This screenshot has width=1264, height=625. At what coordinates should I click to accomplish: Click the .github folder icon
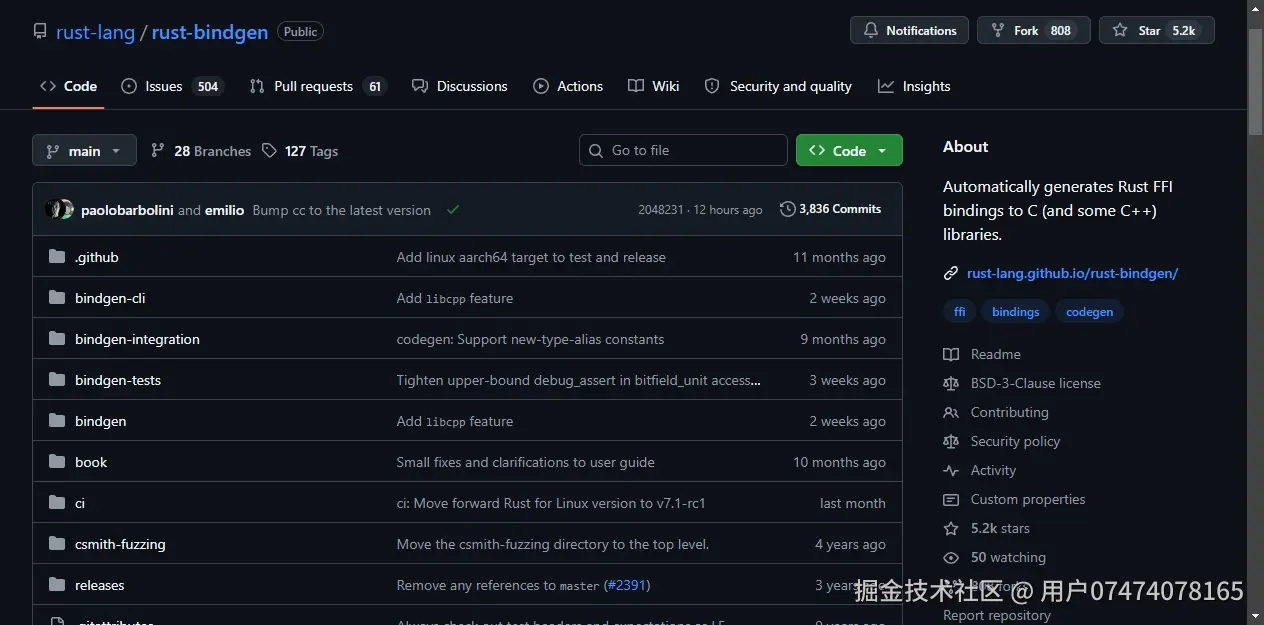tap(57, 257)
